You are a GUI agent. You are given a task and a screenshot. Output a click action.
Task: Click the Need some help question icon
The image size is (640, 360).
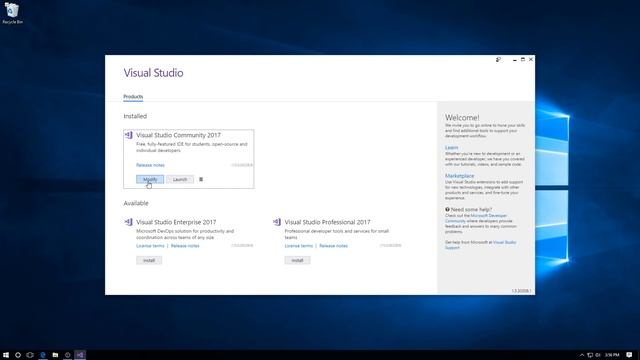click(x=447, y=209)
